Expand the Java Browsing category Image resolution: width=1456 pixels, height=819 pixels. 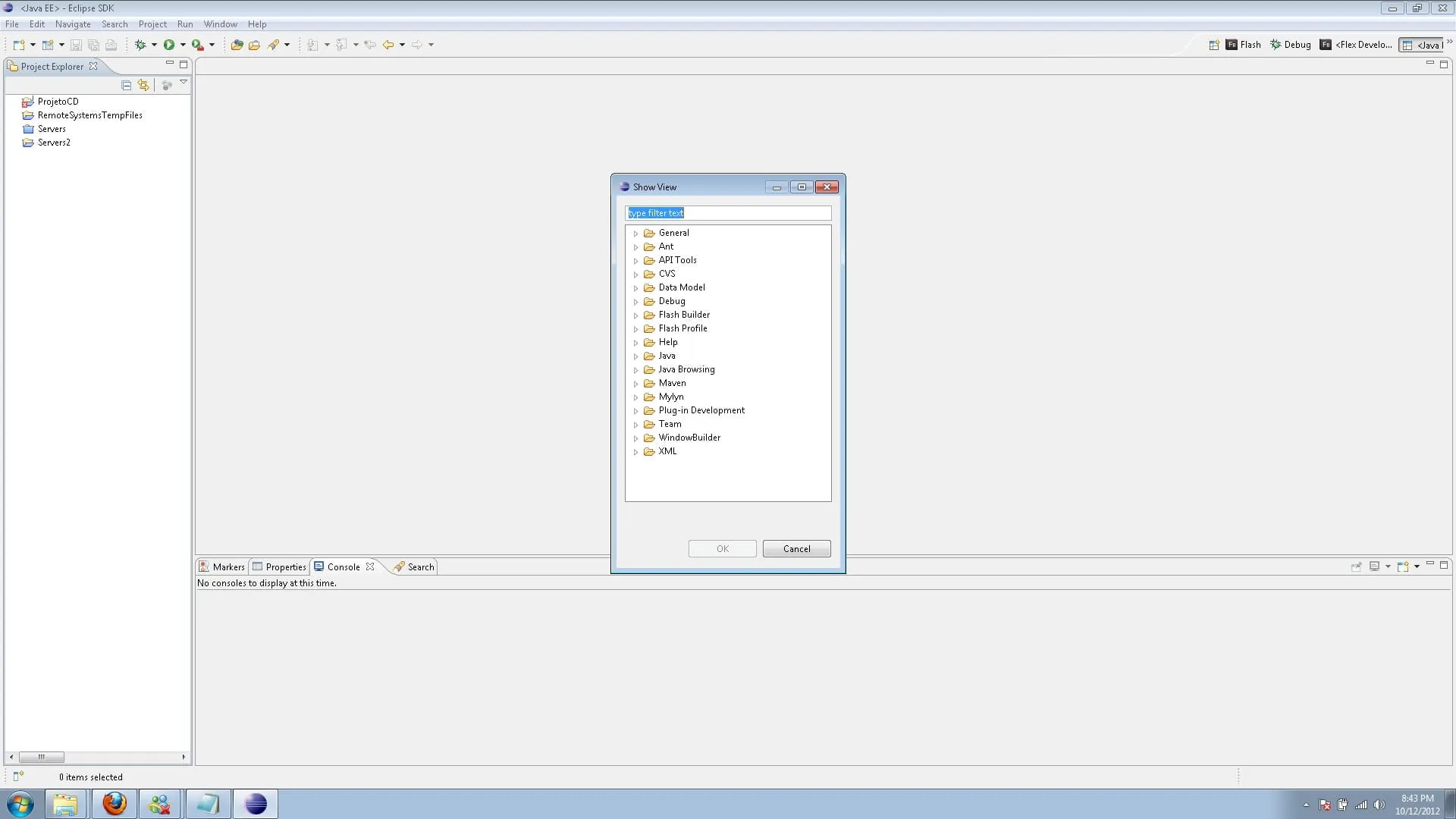click(x=635, y=370)
